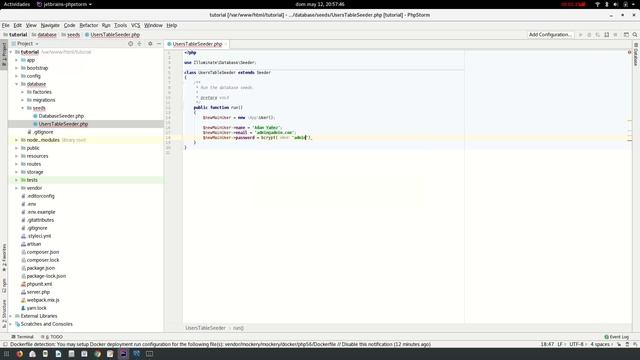Select composer.json in project tree
The height and width of the screenshot is (360, 640).
click(x=43, y=252)
